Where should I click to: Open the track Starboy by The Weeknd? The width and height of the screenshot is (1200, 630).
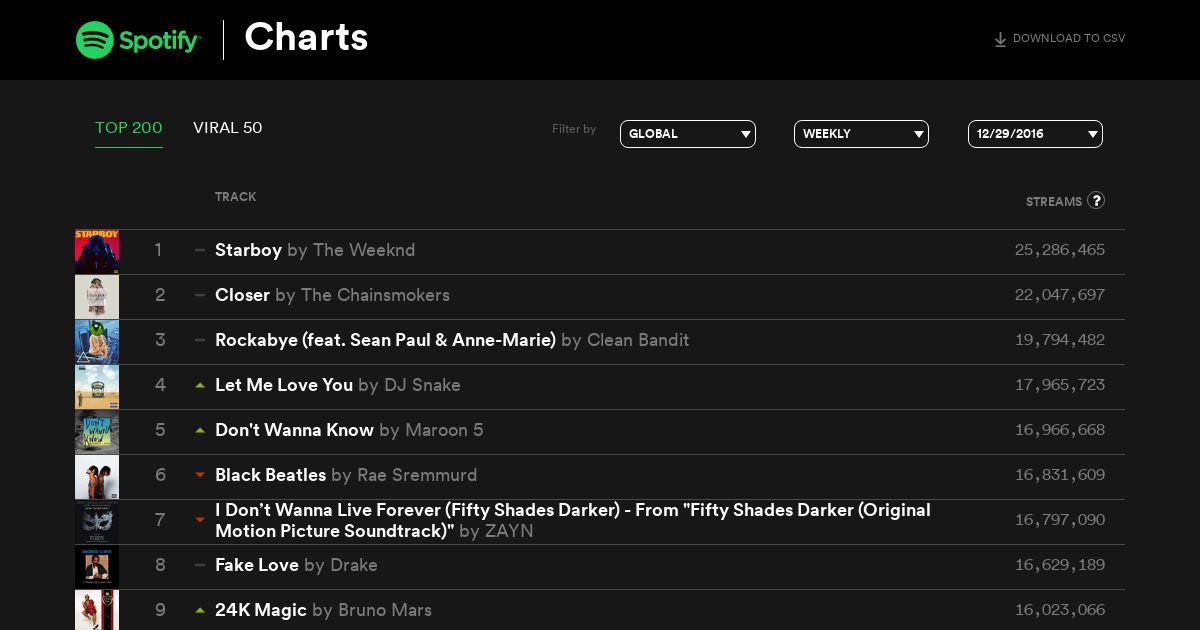[x=315, y=250]
